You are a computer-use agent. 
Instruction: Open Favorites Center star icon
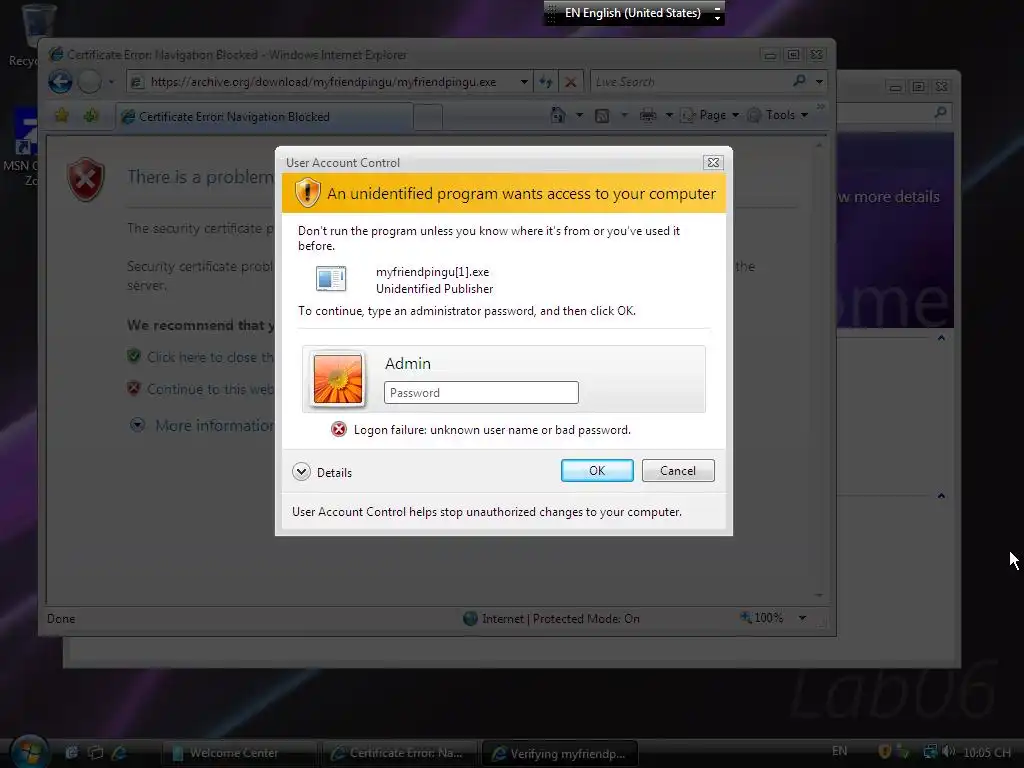[61, 116]
